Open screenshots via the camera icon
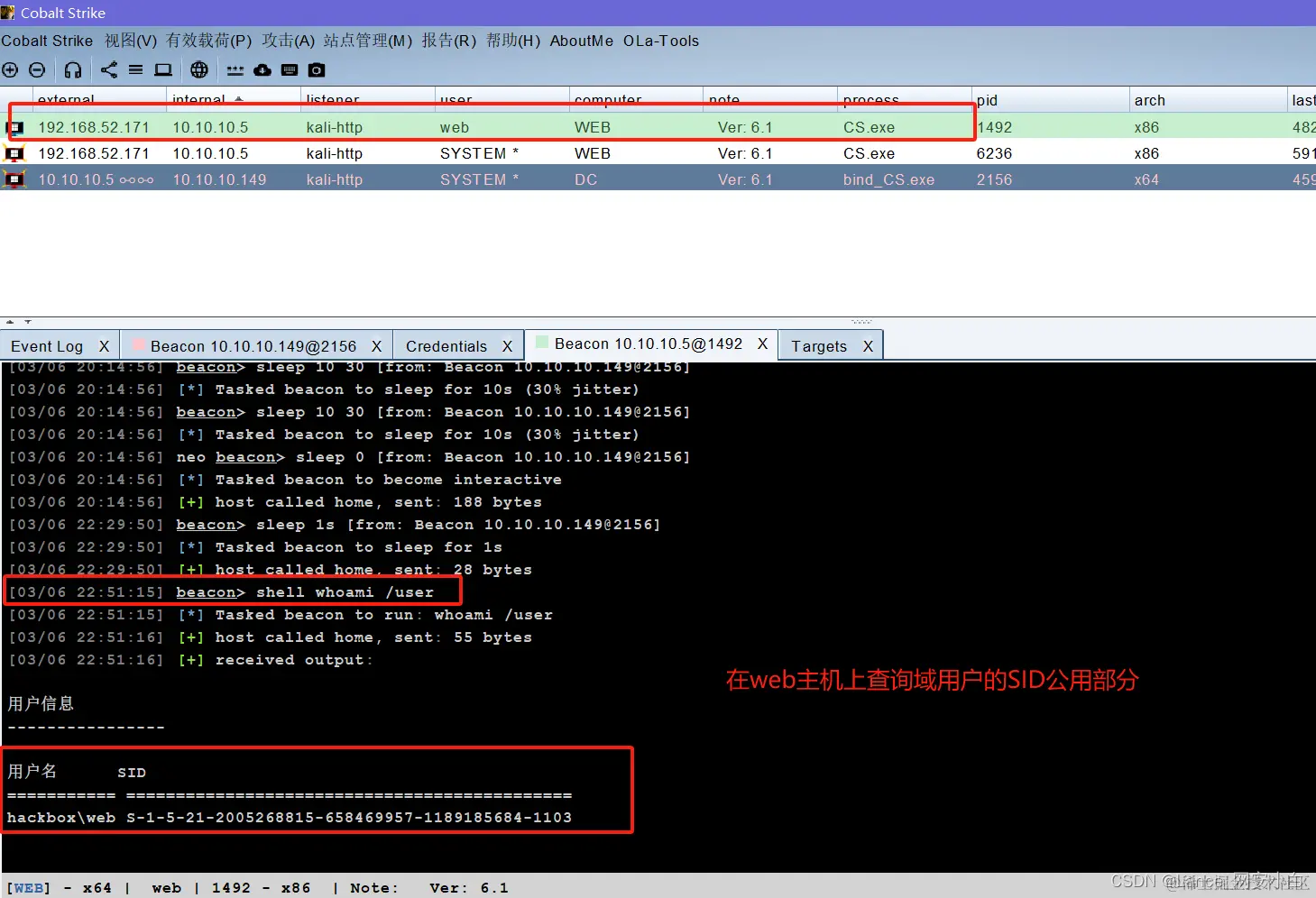The width and height of the screenshot is (1316, 898). pos(317,69)
